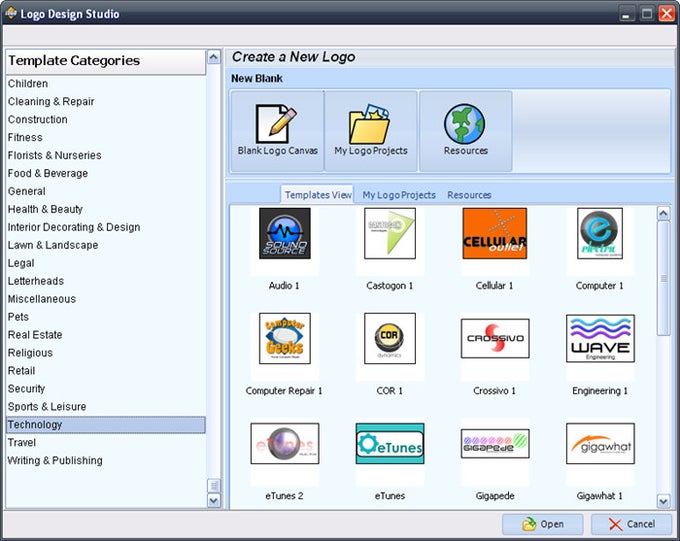680x541 pixels.
Task: Choose the Religious category
Action: [105, 353]
